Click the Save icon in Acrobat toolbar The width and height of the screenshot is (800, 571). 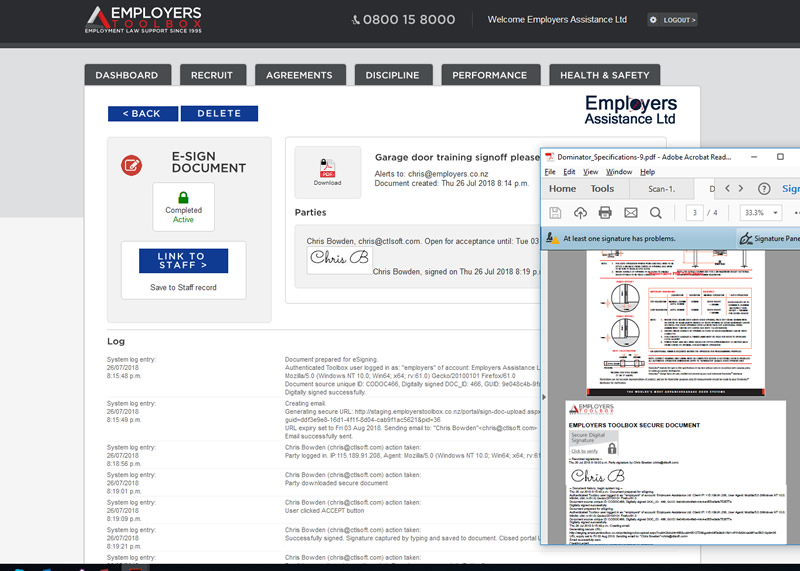tap(555, 212)
